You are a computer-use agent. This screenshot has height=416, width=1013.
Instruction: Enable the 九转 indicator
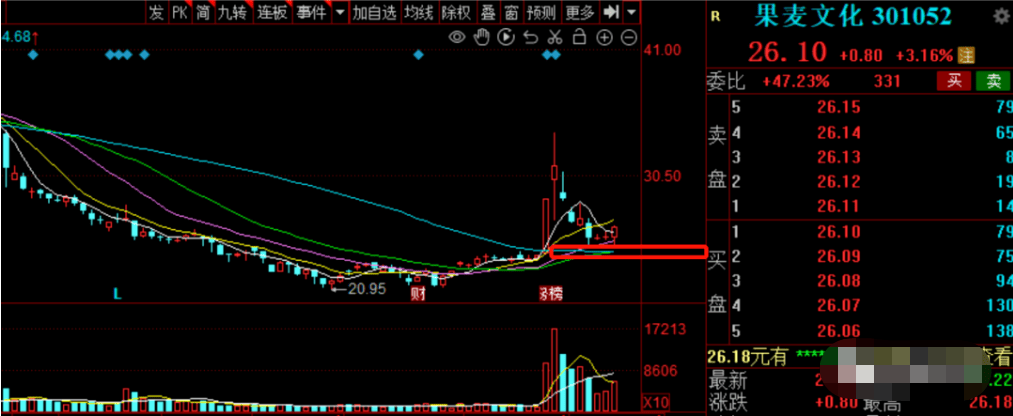[233, 12]
